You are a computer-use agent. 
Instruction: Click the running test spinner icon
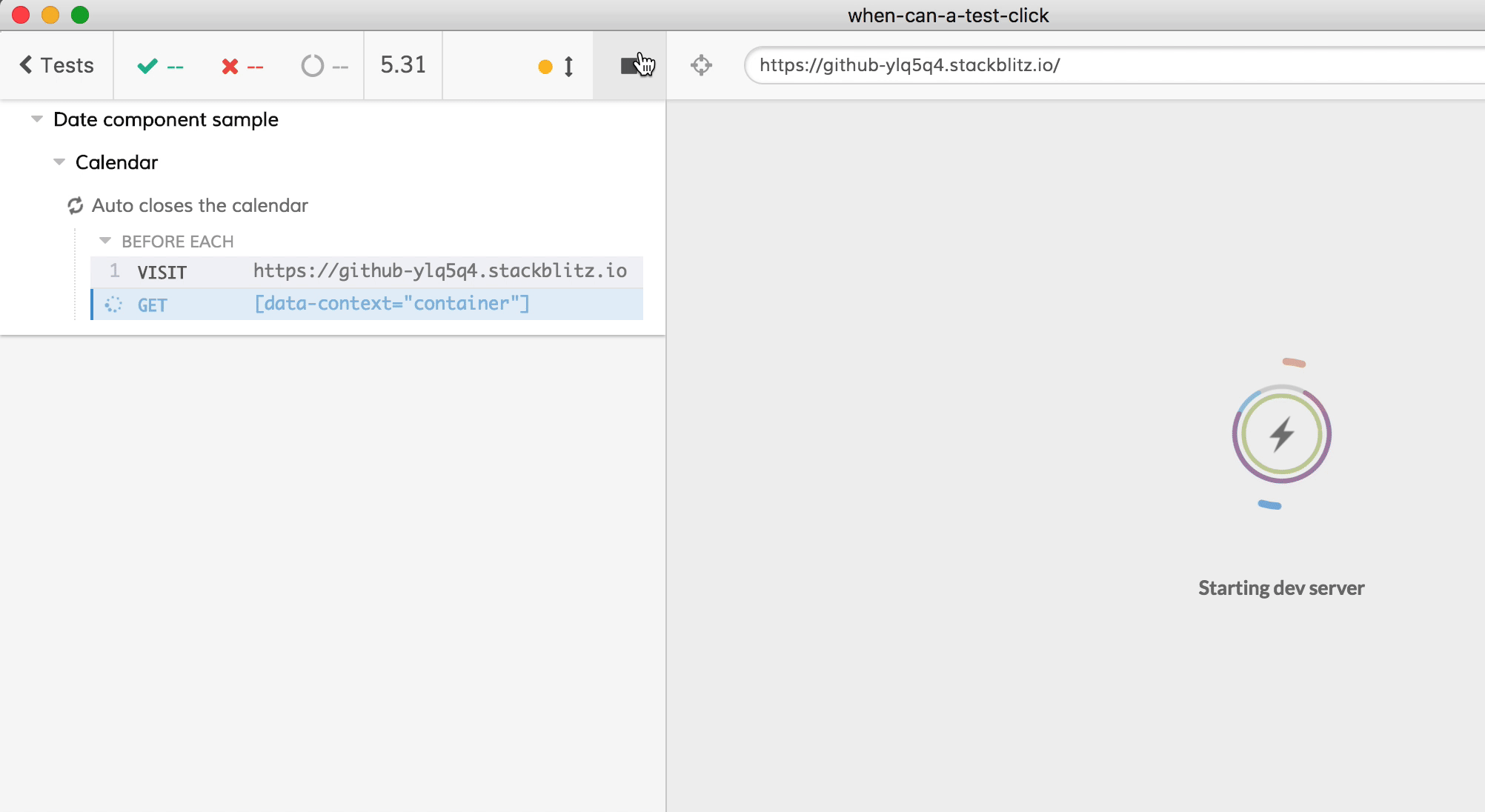point(76,206)
